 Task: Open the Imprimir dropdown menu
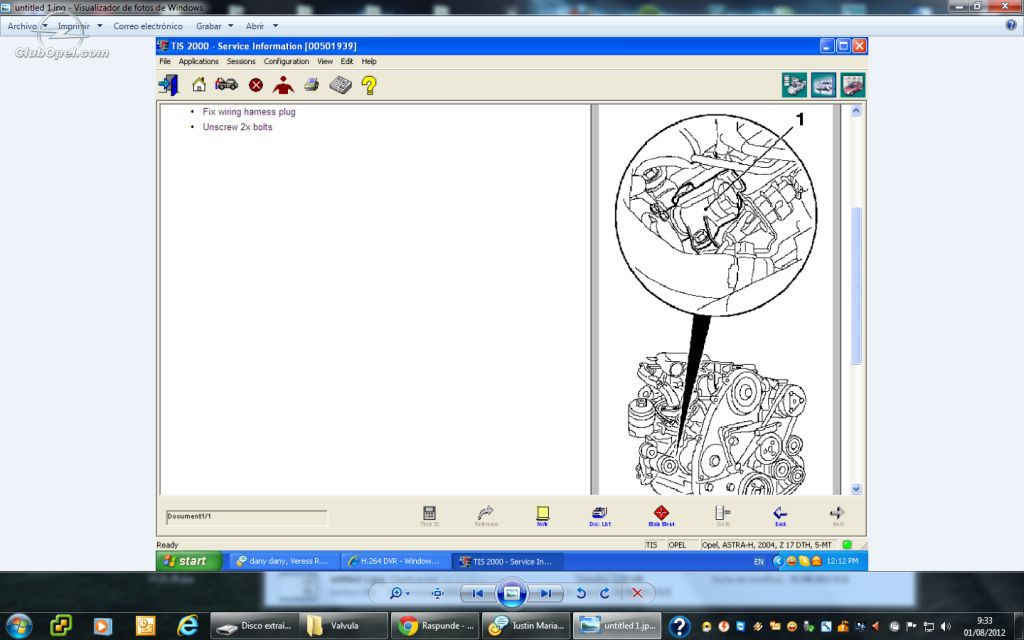tap(80, 26)
